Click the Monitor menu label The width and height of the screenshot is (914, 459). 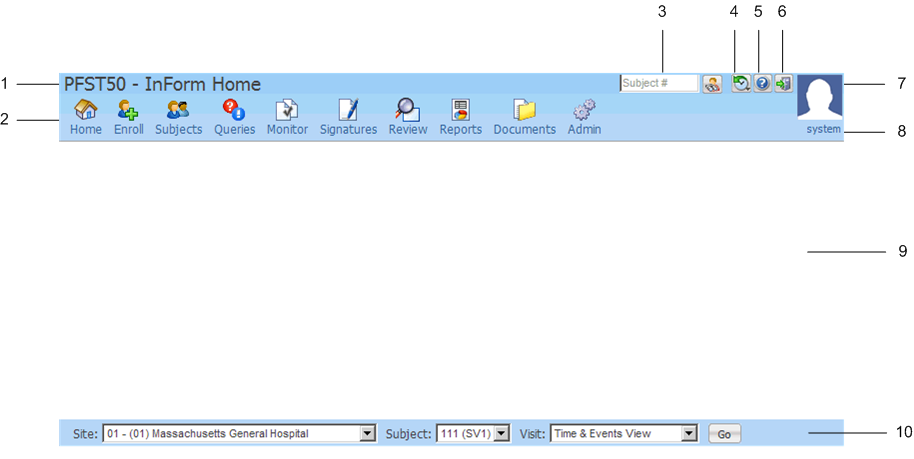(x=287, y=129)
